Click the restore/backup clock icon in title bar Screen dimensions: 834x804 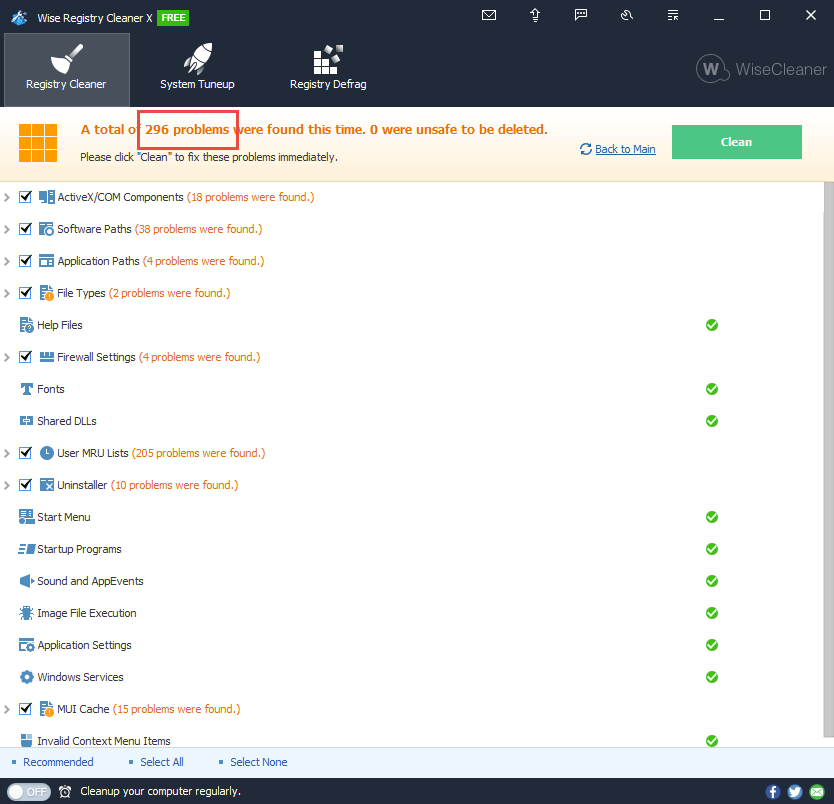coord(627,15)
